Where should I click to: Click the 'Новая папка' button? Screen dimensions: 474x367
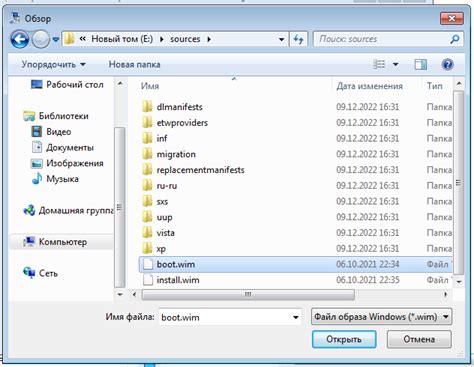(134, 64)
